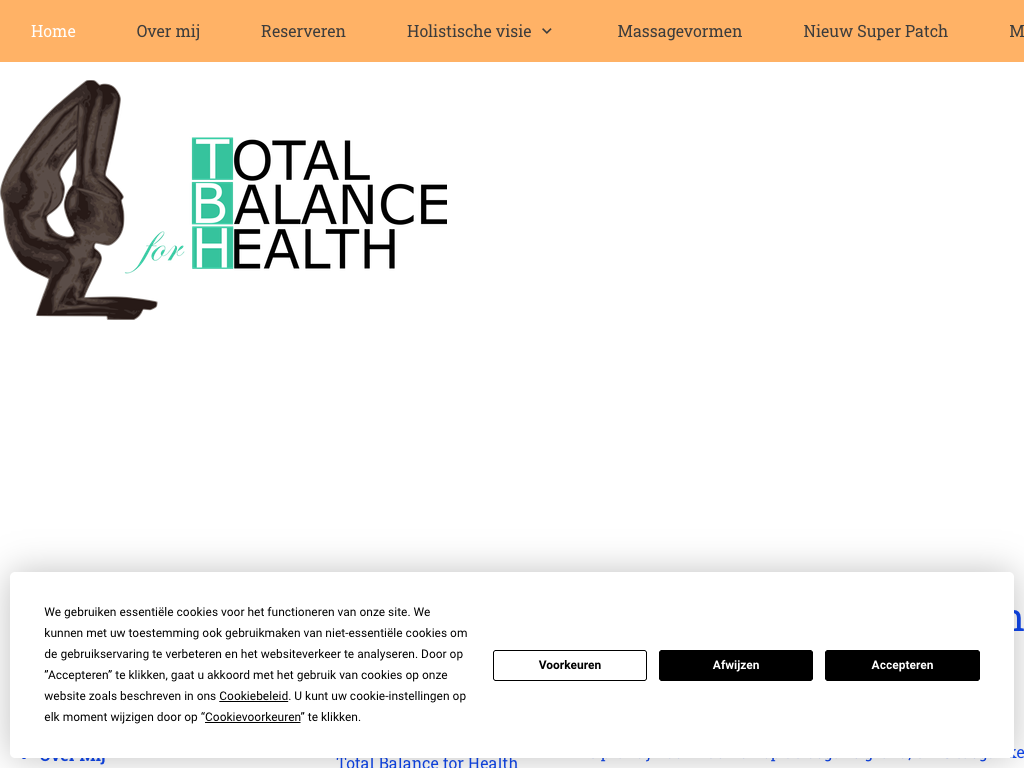Accept cookies with the Accepteren button
The height and width of the screenshot is (768, 1024).
click(x=902, y=665)
